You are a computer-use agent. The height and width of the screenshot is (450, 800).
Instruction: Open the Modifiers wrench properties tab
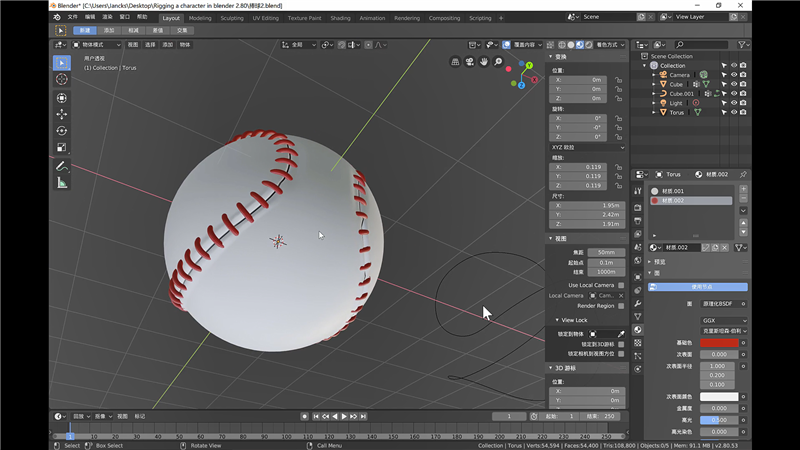pos(638,304)
